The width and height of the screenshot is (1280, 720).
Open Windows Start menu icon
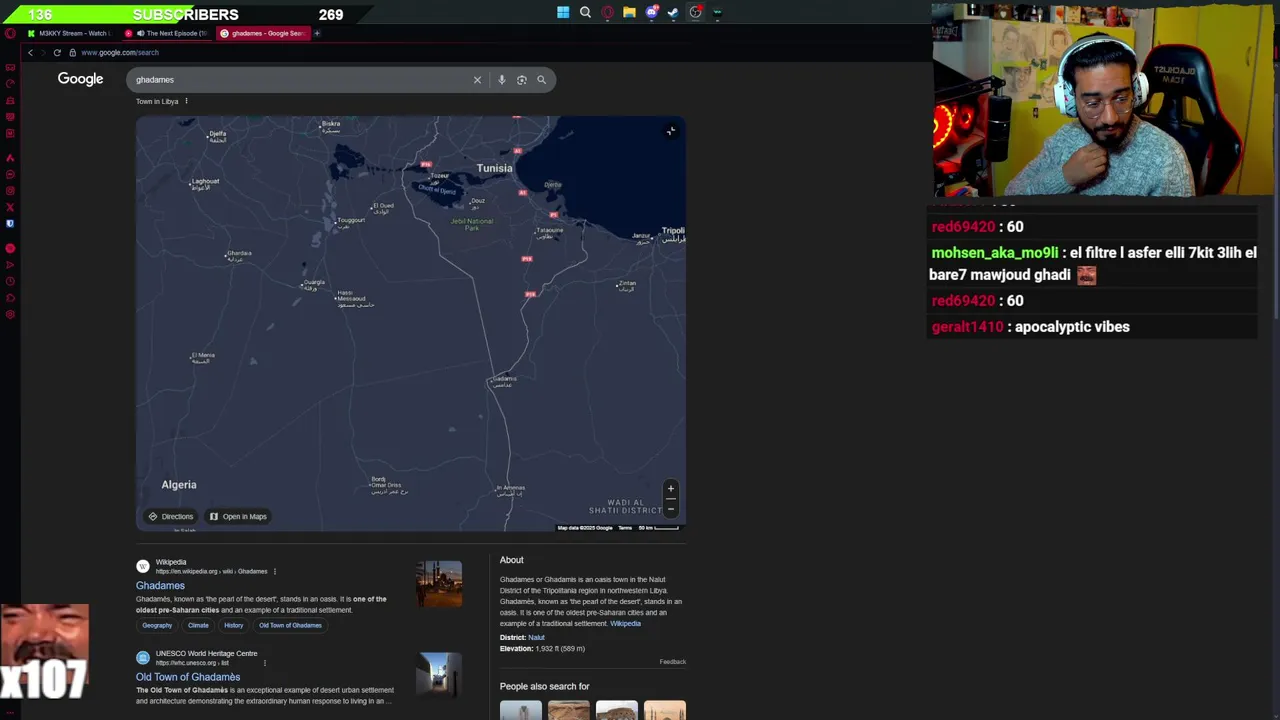563,13
